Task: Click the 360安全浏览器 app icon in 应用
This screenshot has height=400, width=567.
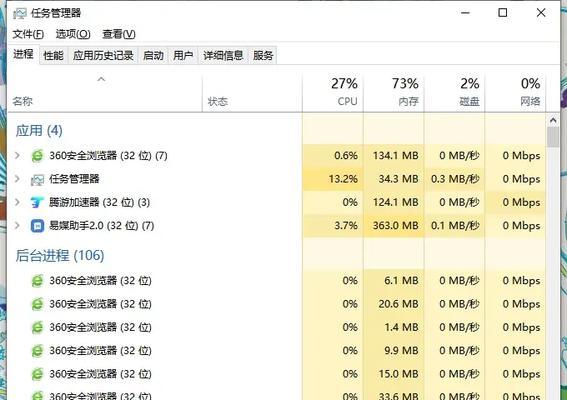Action: (37, 156)
